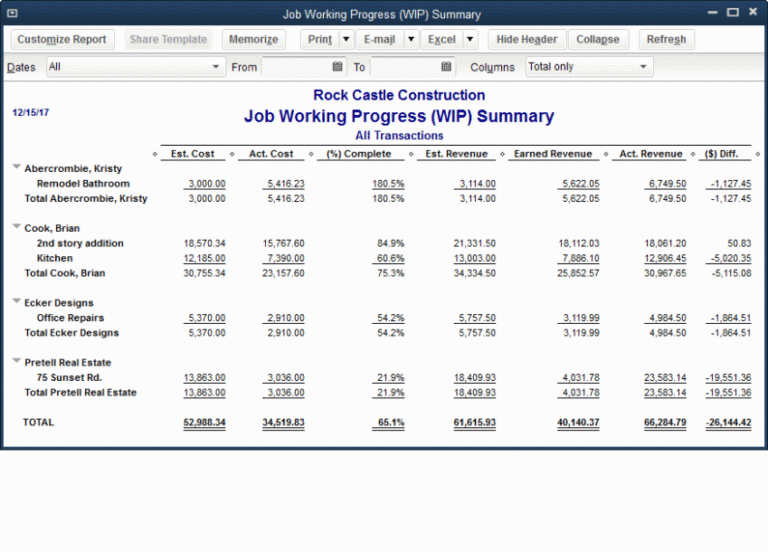
Task: Click total difference value -26,144.42
Action: 728,422
